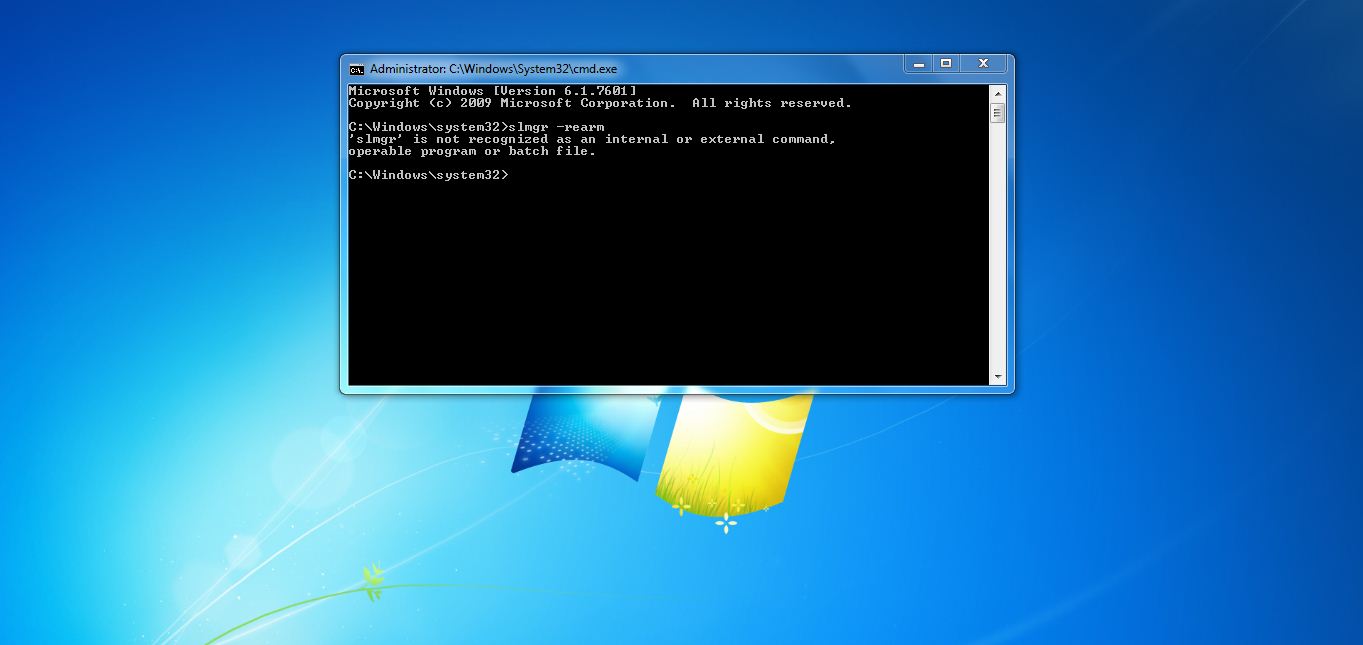Click the blinking cursor after system32 prompt
This screenshot has width=1363, height=645.
(515, 174)
